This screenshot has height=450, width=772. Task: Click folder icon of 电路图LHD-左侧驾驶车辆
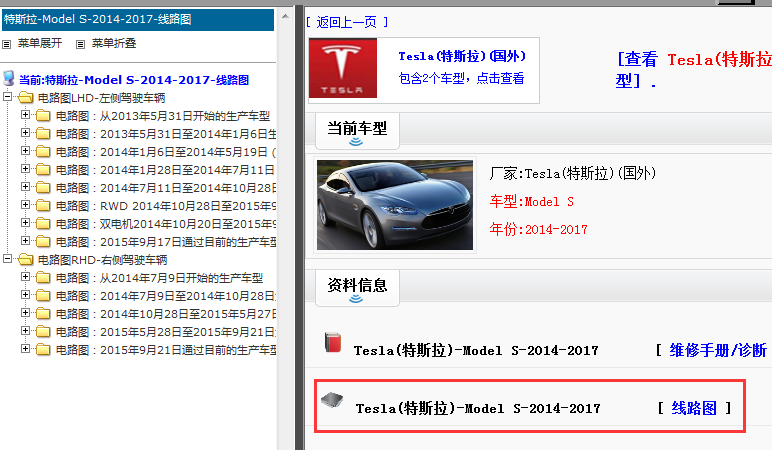point(26,97)
